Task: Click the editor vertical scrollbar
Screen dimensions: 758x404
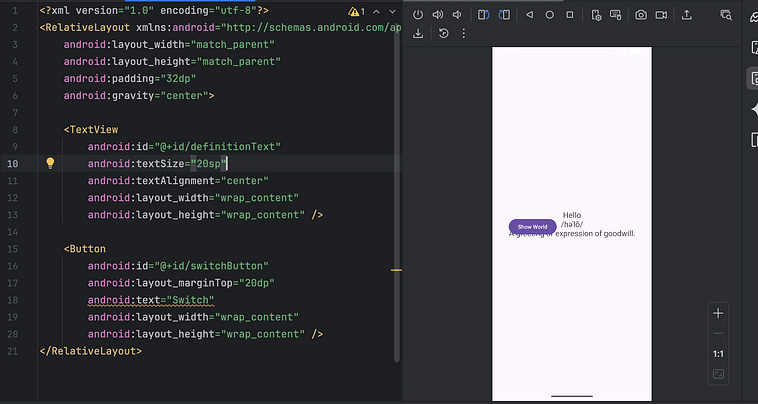Action: tap(397, 193)
